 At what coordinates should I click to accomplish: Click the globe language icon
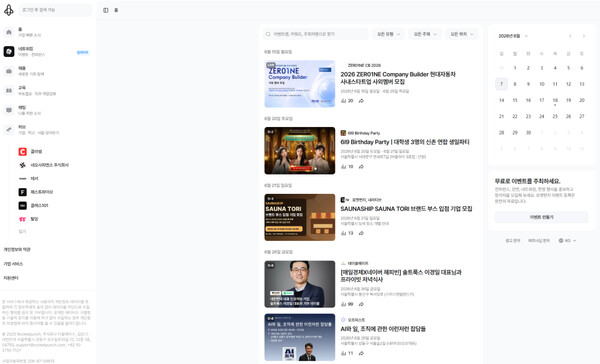[x=561, y=241]
